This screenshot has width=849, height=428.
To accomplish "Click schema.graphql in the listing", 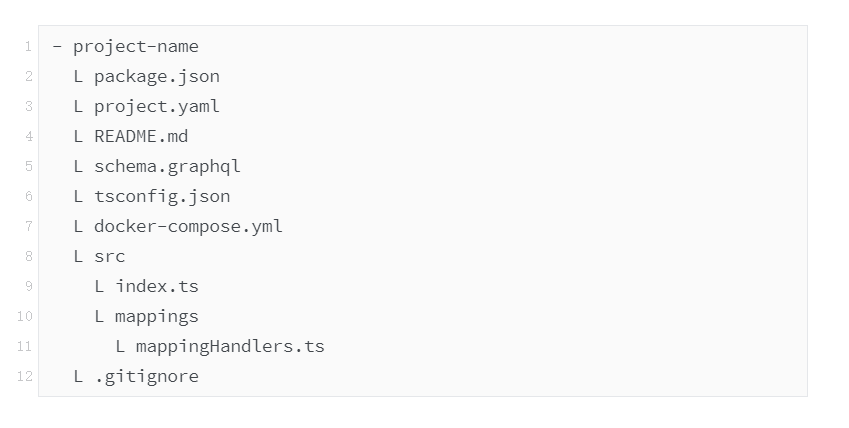I will [x=167, y=166].
